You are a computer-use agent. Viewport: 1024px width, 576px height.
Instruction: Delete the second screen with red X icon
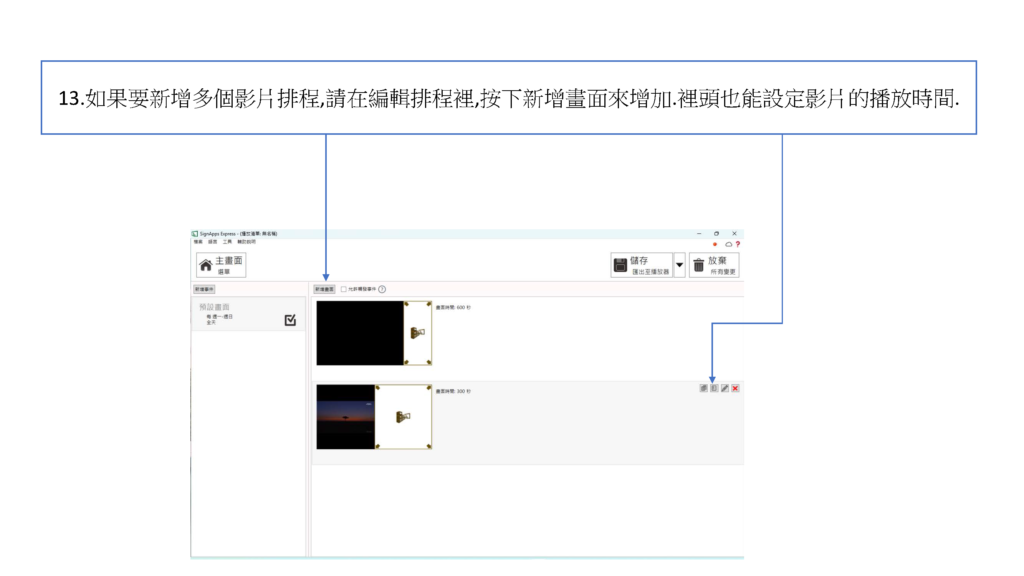pos(736,388)
